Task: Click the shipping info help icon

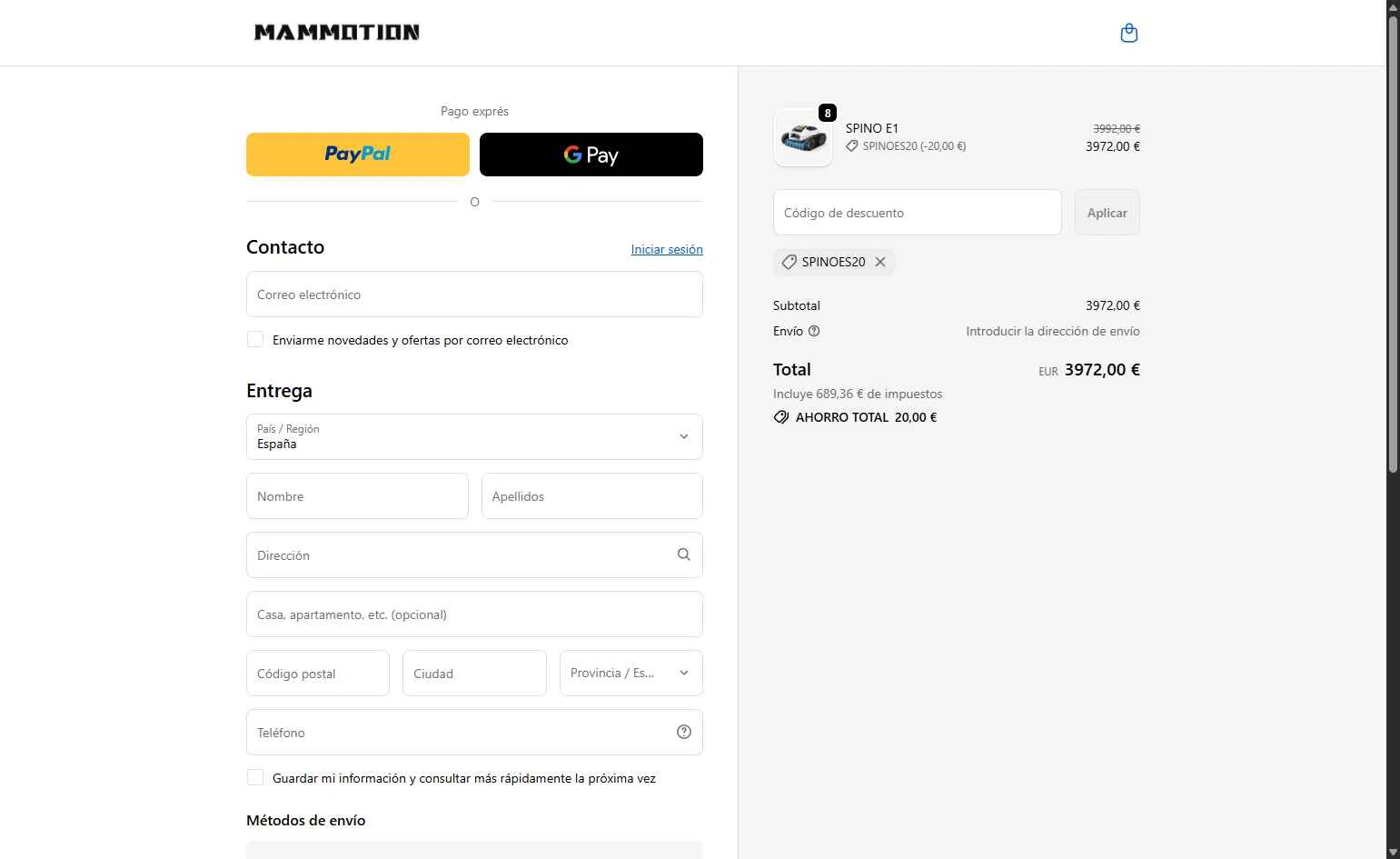Action: pyautogui.click(x=814, y=331)
